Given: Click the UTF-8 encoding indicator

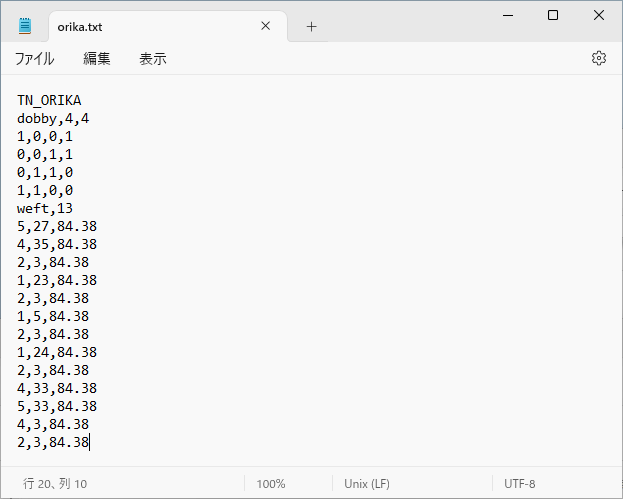Looking at the screenshot, I should (519, 484).
